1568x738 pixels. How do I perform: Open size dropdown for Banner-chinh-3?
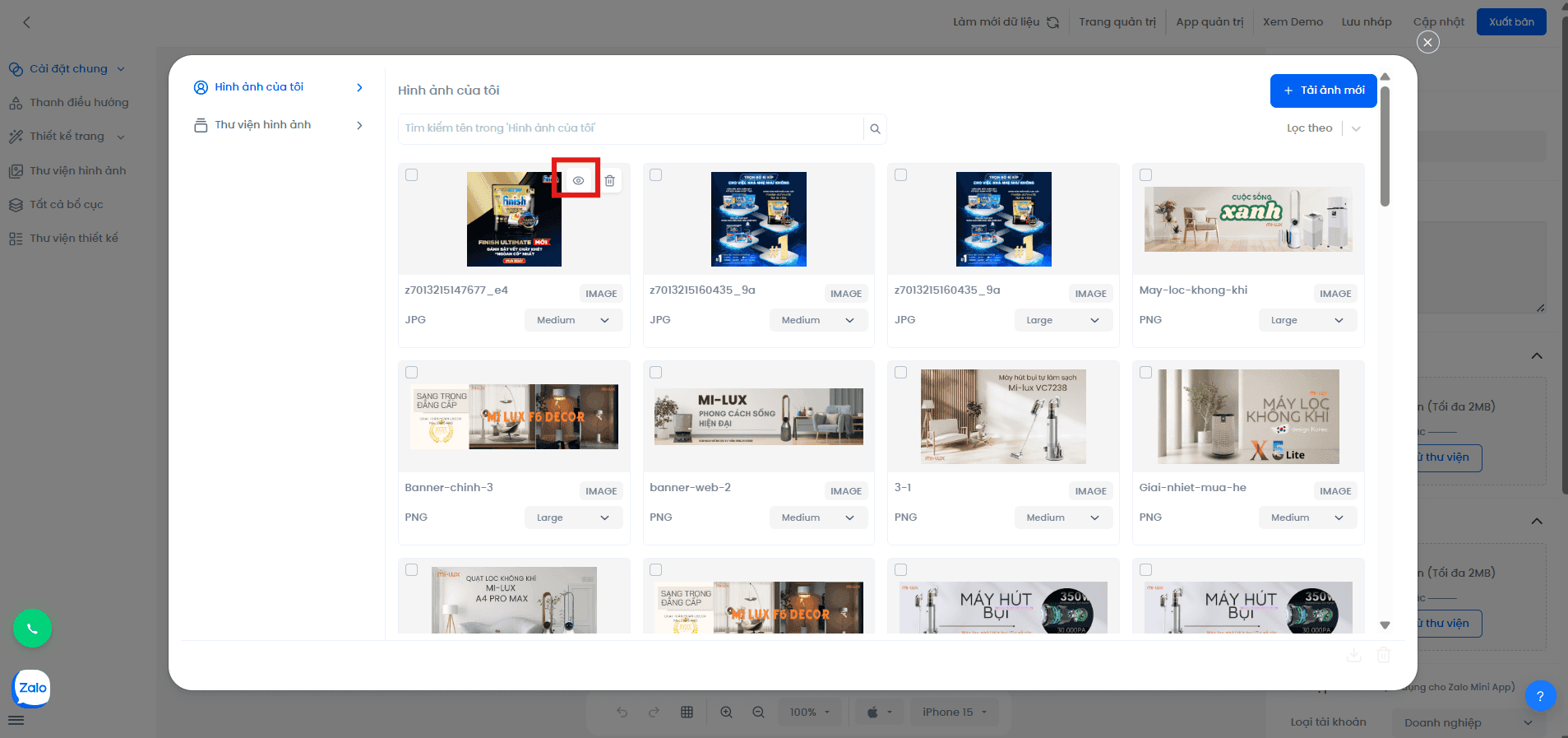pos(573,518)
